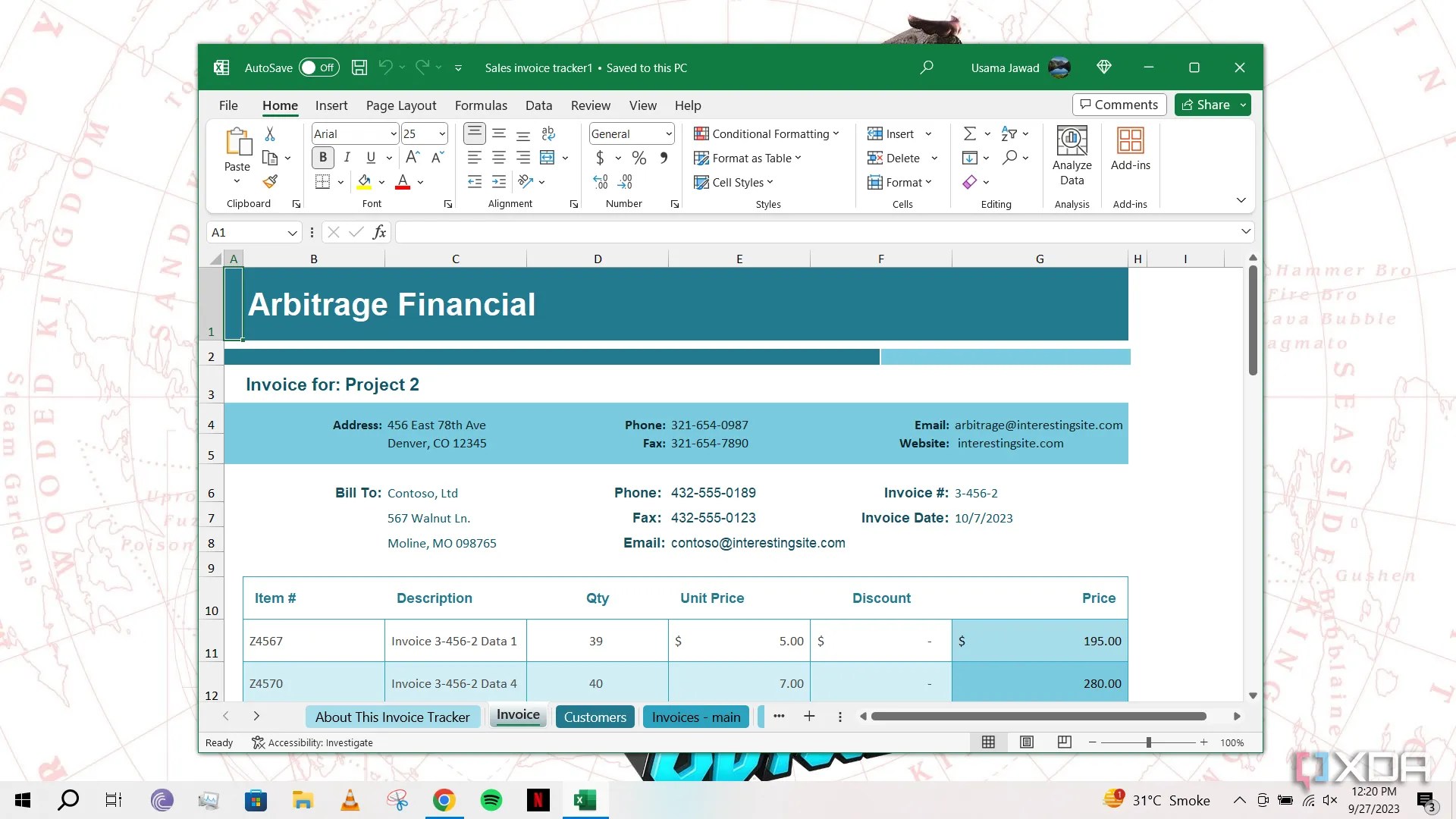The image size is (1456, 819).
Task: Open the Formulas ribbon tab
Action: (481, 105)
